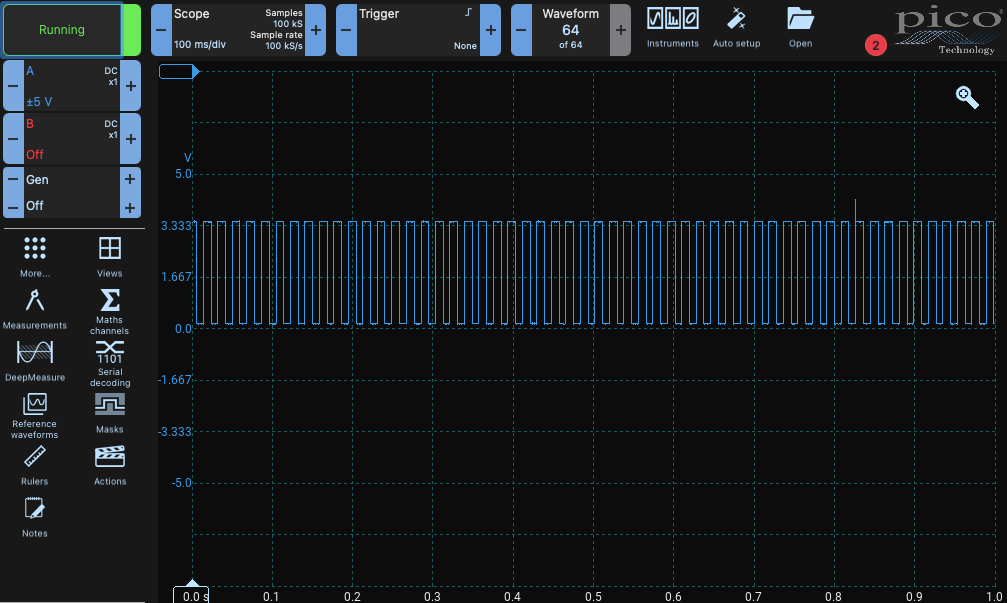Viewport: 1007px width, 603px height.
Task: Decrease Channel A input range
Action: click(13, 86)
